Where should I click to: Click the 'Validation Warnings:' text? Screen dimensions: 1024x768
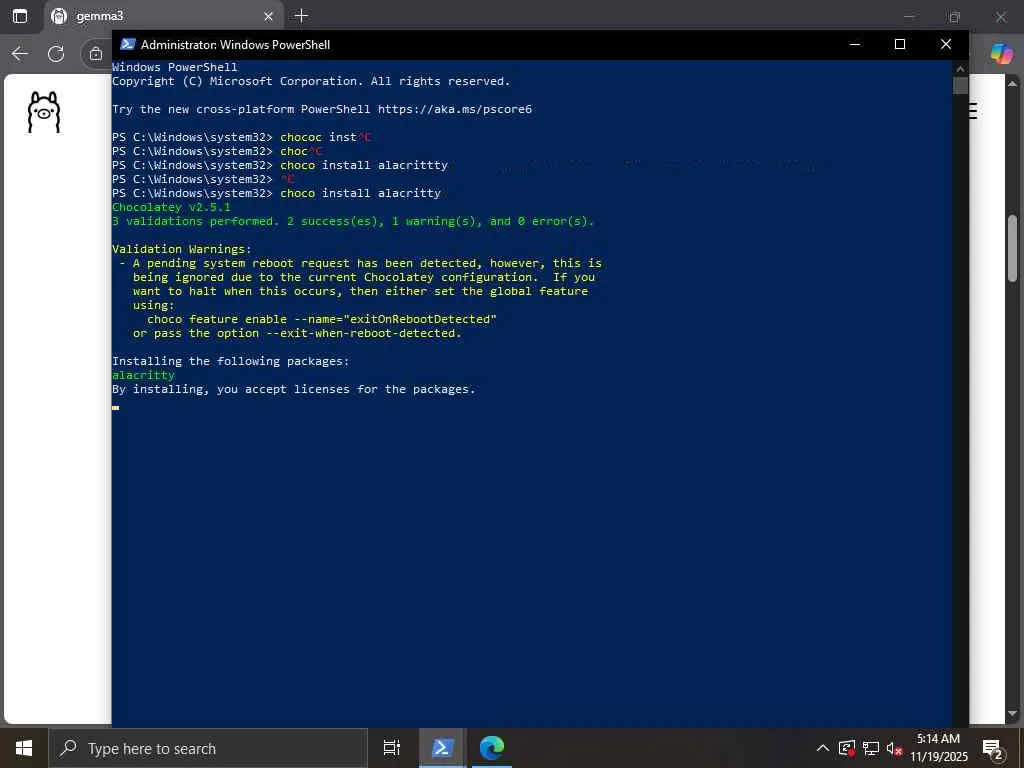[x=182, y=249]
